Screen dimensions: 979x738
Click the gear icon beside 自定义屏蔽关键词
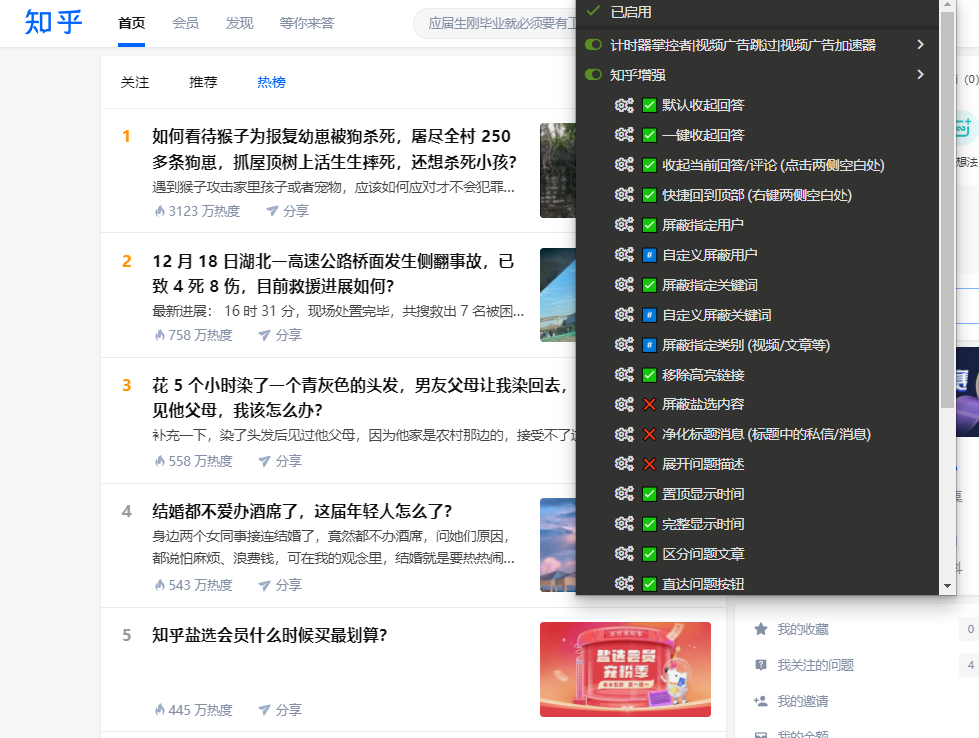pyautogui.click(x=624, y=315)
